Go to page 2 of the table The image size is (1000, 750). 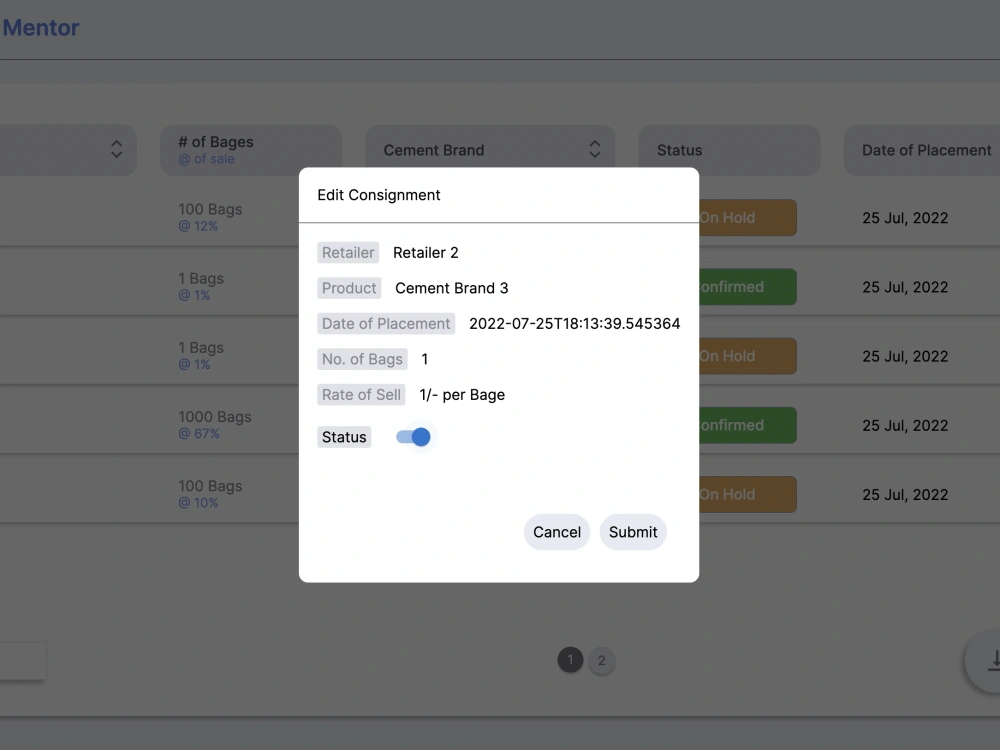[x=601, y=660]
